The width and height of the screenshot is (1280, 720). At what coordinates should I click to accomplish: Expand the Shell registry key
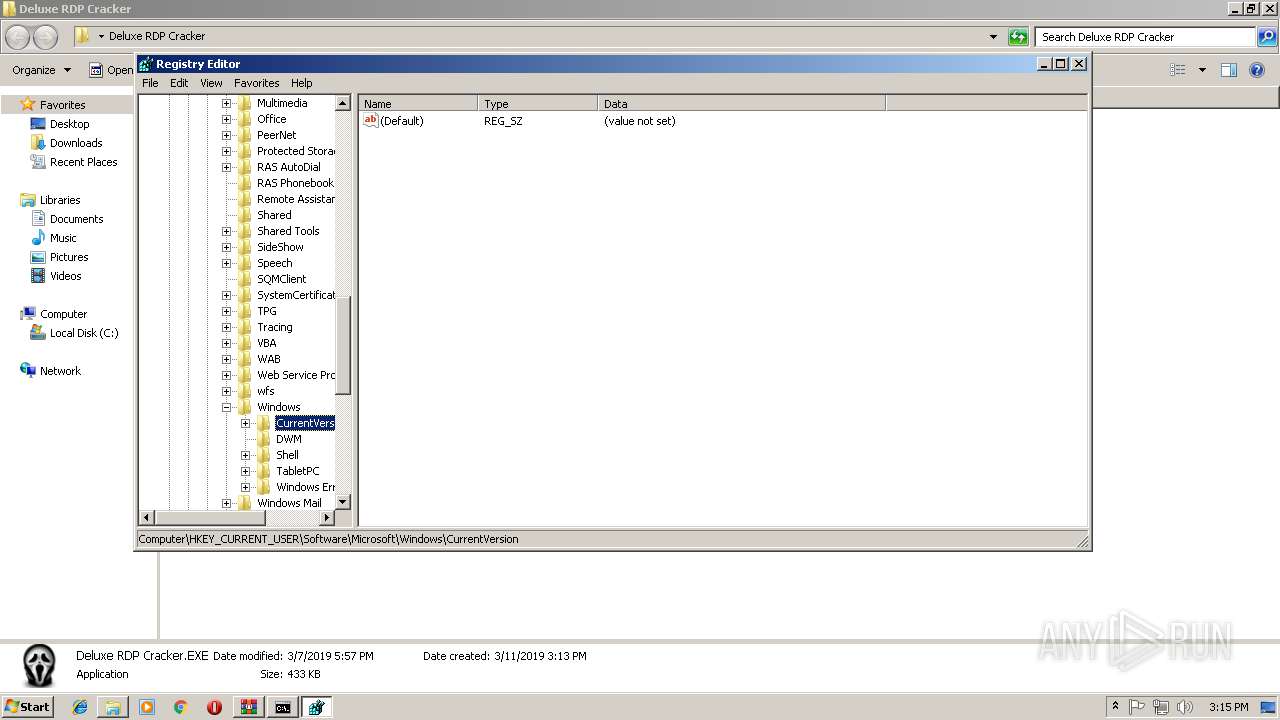click(x=245, y=455)
